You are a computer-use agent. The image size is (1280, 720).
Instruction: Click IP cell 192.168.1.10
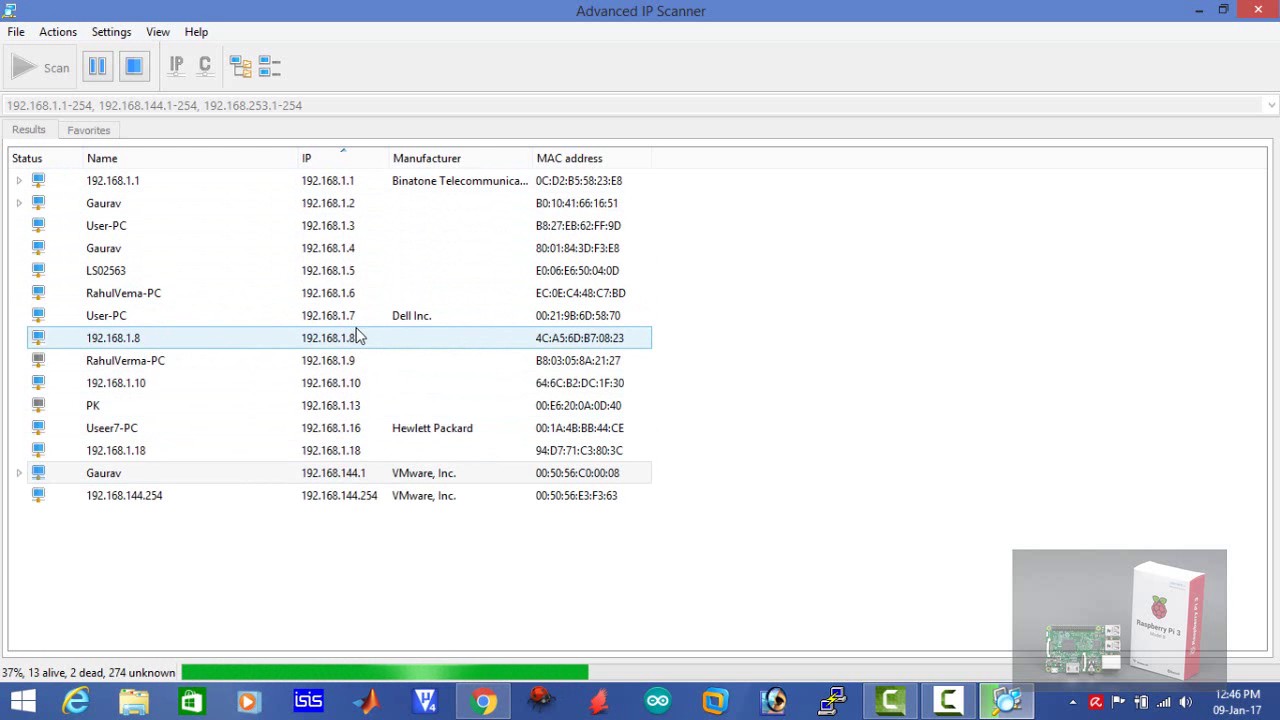coord(331,383)
